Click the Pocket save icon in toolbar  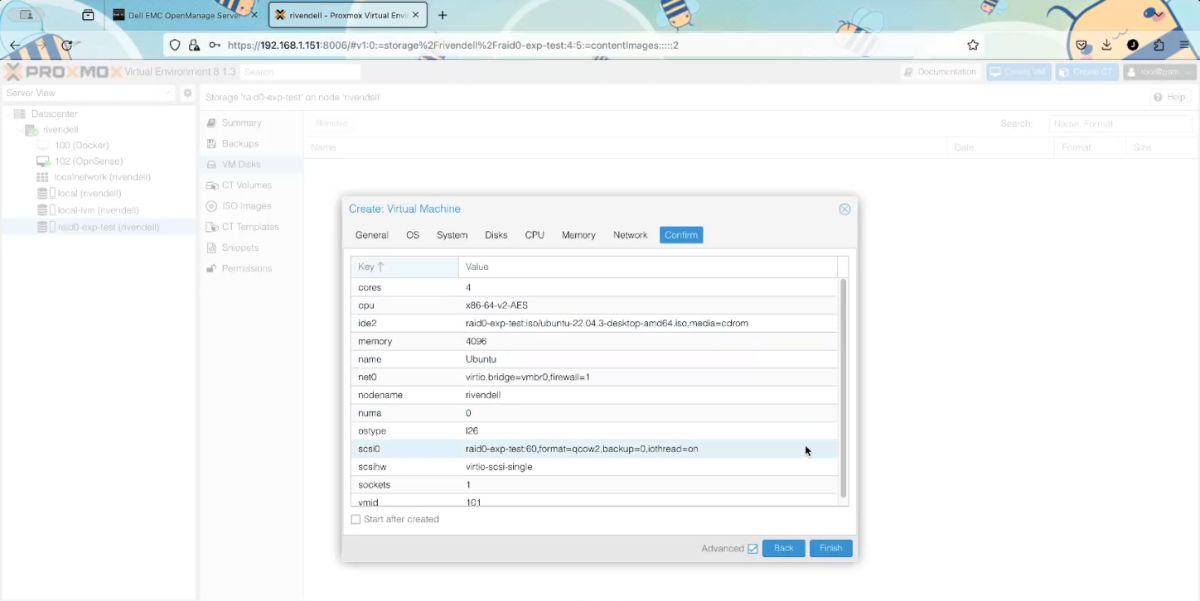tap(1081, 45)
